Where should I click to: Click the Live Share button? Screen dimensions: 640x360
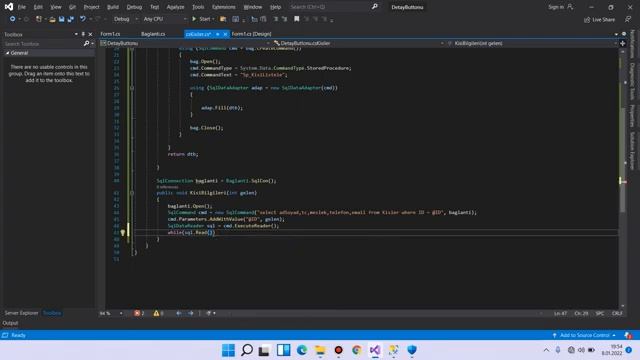click(599, 20)
